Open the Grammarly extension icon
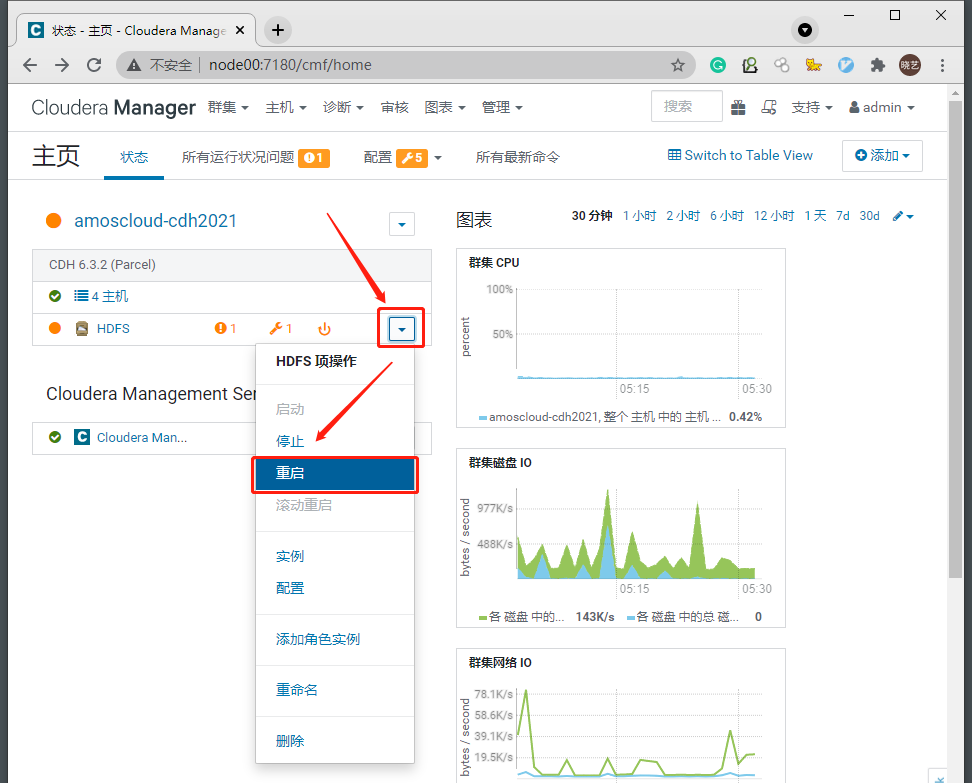The height and width of the screenshot is (783, 972). tap(718, 65)
